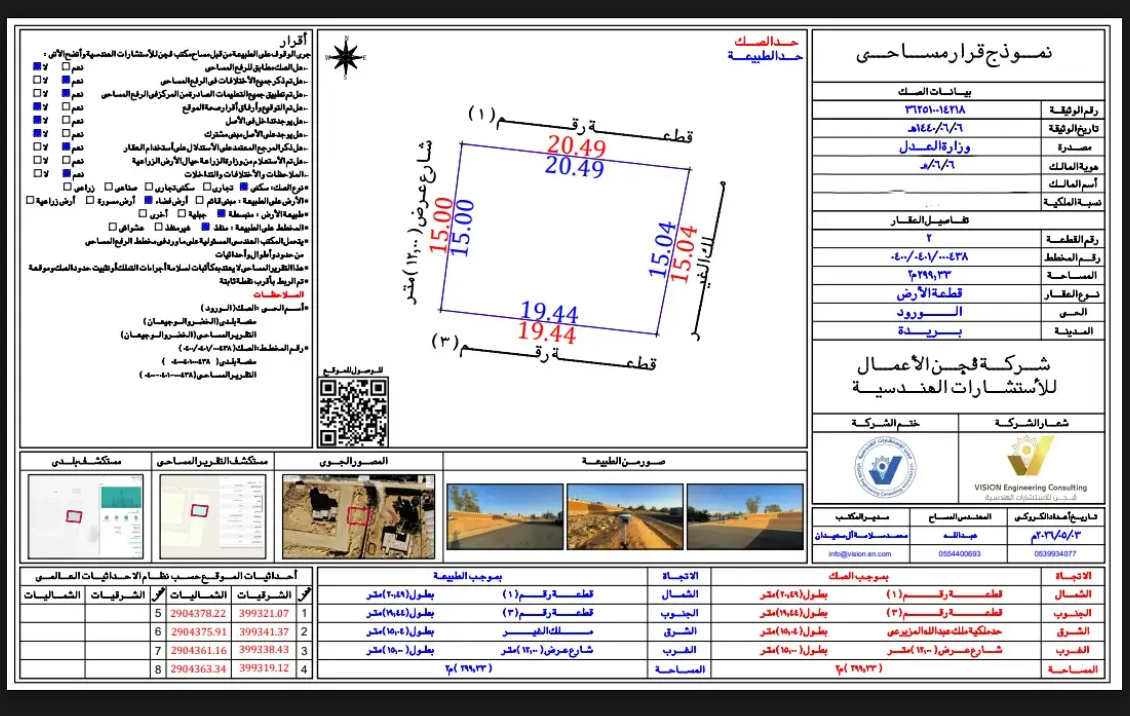The image size is (1130, 716).
Task: Open the site photo showing survey instrument
Action: click(x=625, y=516)
